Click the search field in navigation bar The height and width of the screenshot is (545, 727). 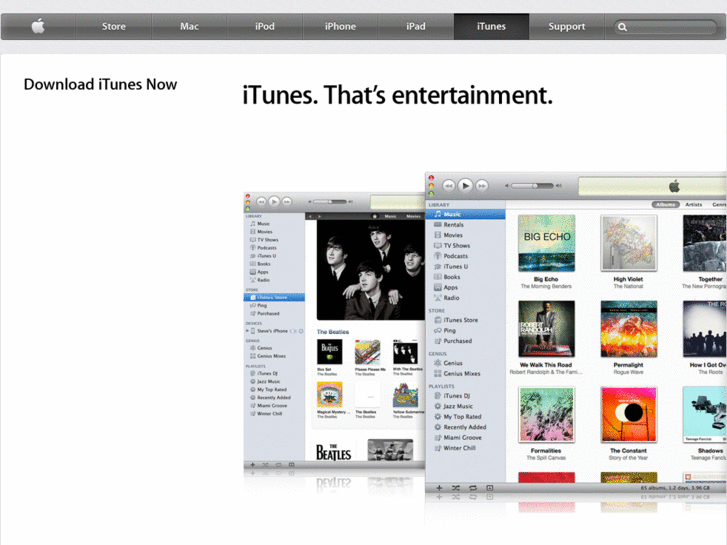tap(665, 27)
